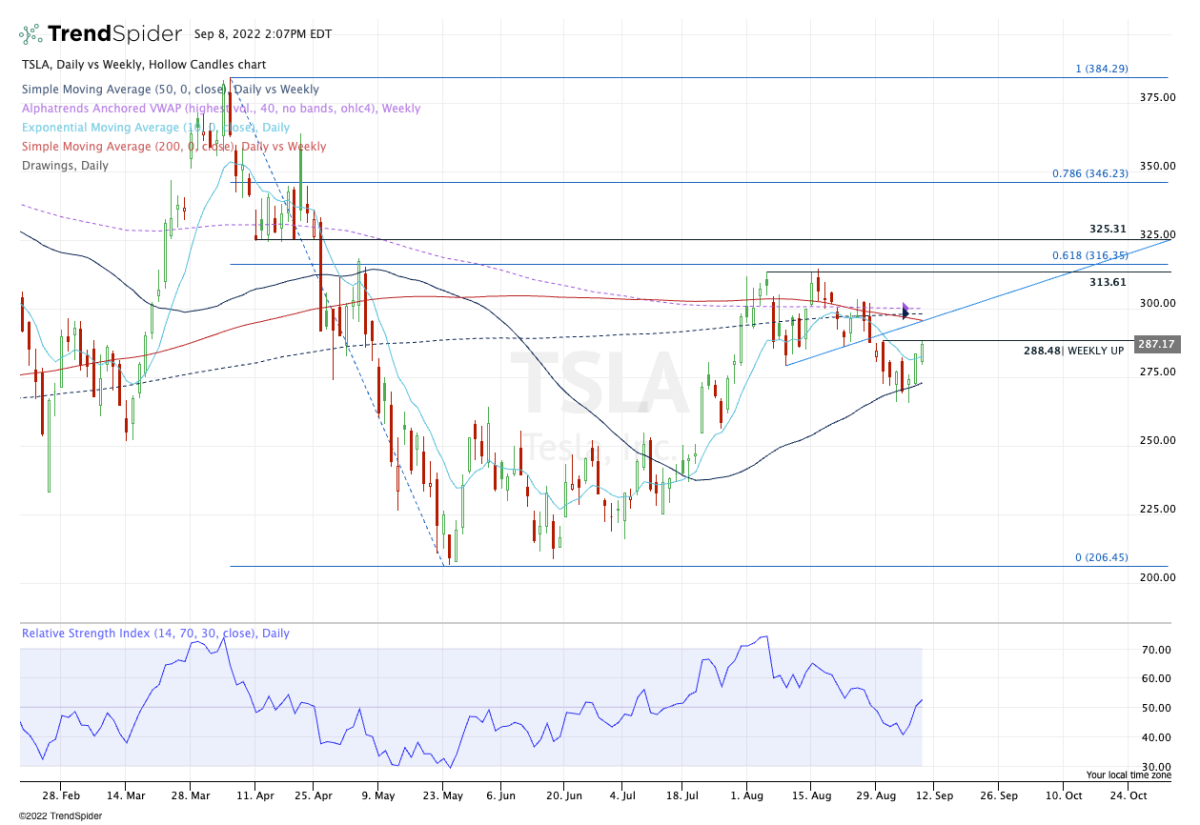This screenshot has width=1200, height=825.
Task: Open the Exponential Moving Average indicator legend
Action: [x=155, y=127]
